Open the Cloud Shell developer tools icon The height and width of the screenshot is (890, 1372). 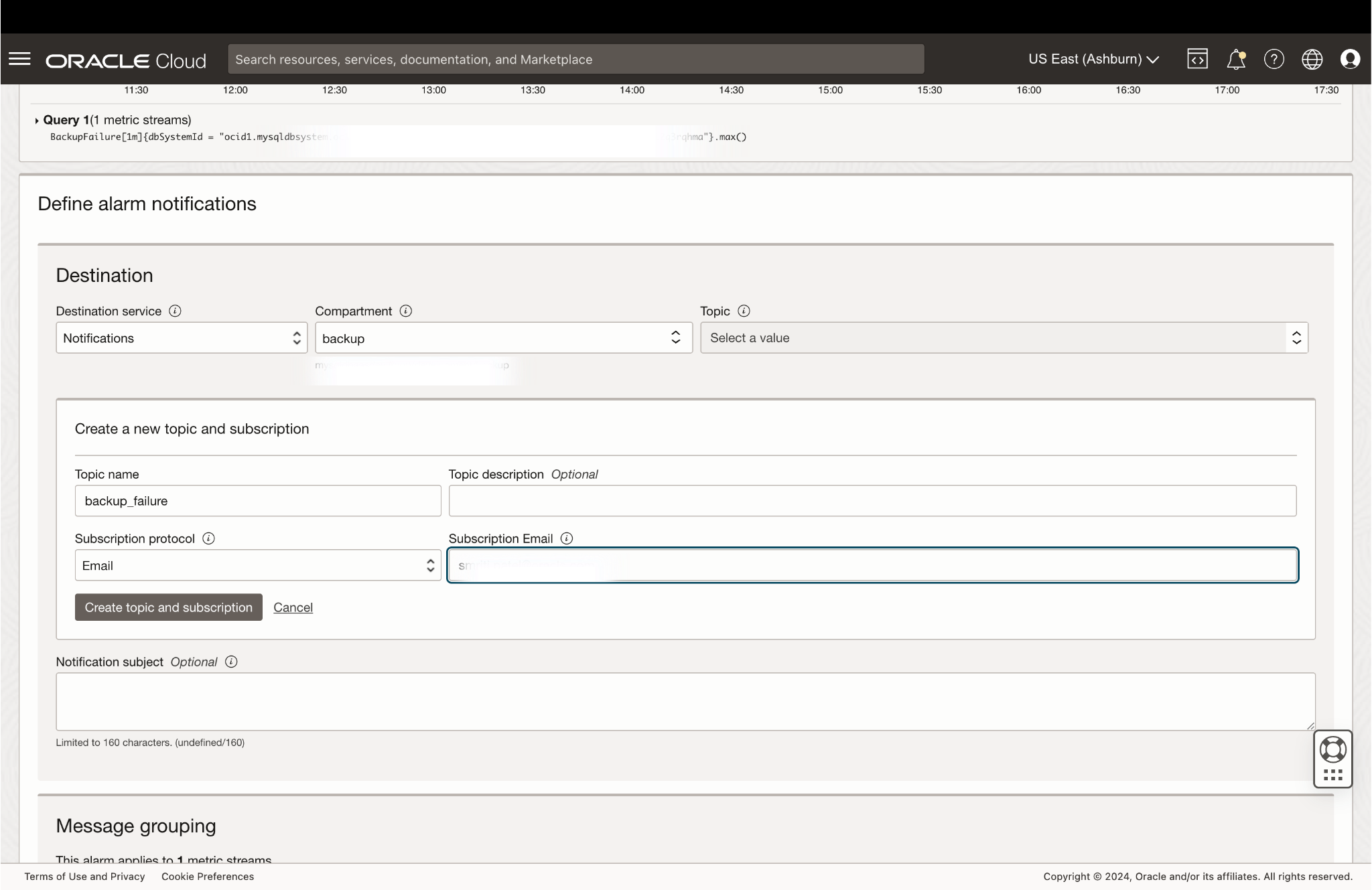click(x=1198, y=59)
